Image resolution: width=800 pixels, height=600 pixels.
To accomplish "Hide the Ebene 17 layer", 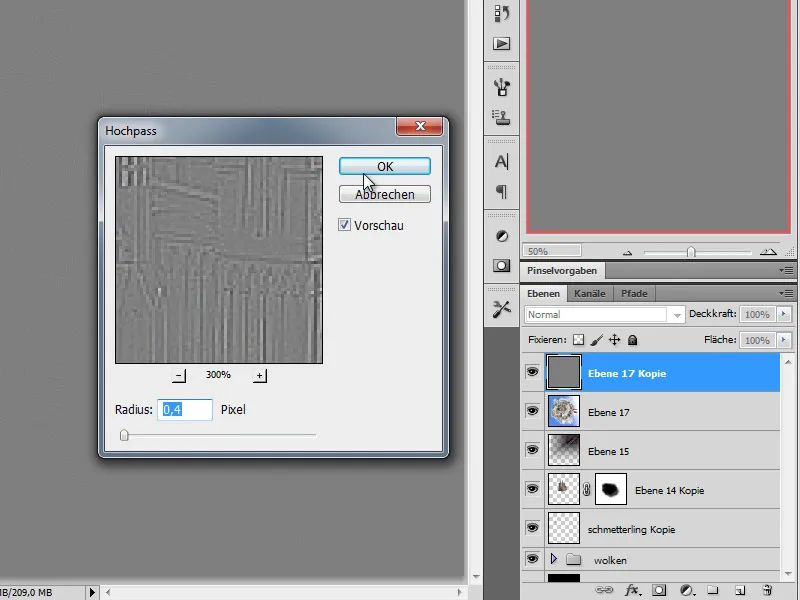I will [x=532, y=411].
